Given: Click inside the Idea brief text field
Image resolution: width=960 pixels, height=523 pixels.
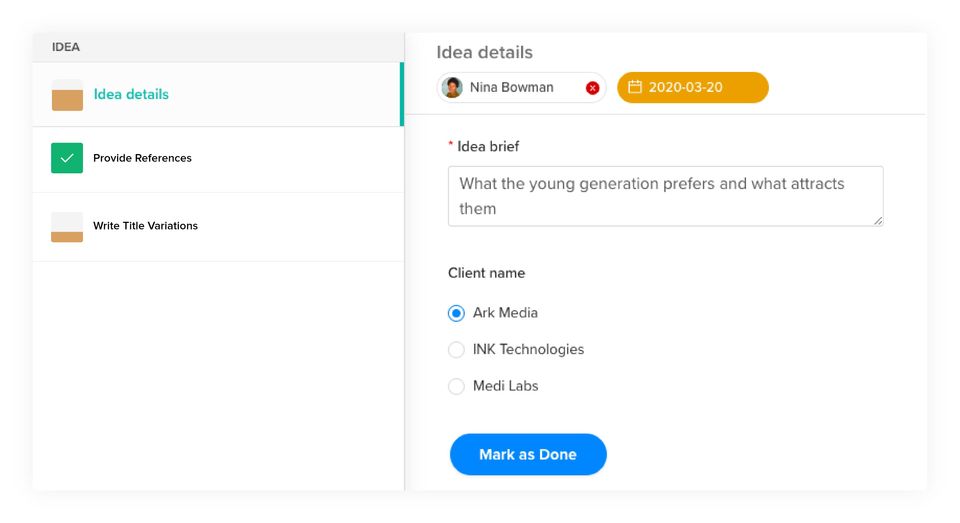Looking at the screenshot, I should click(x=666, y=196).
